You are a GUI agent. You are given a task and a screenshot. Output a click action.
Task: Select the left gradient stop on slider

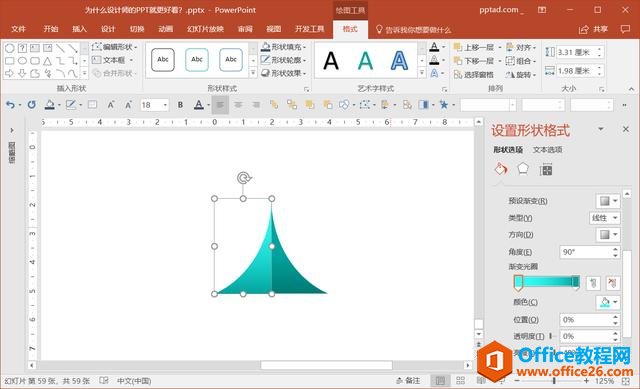pos(518,283)
